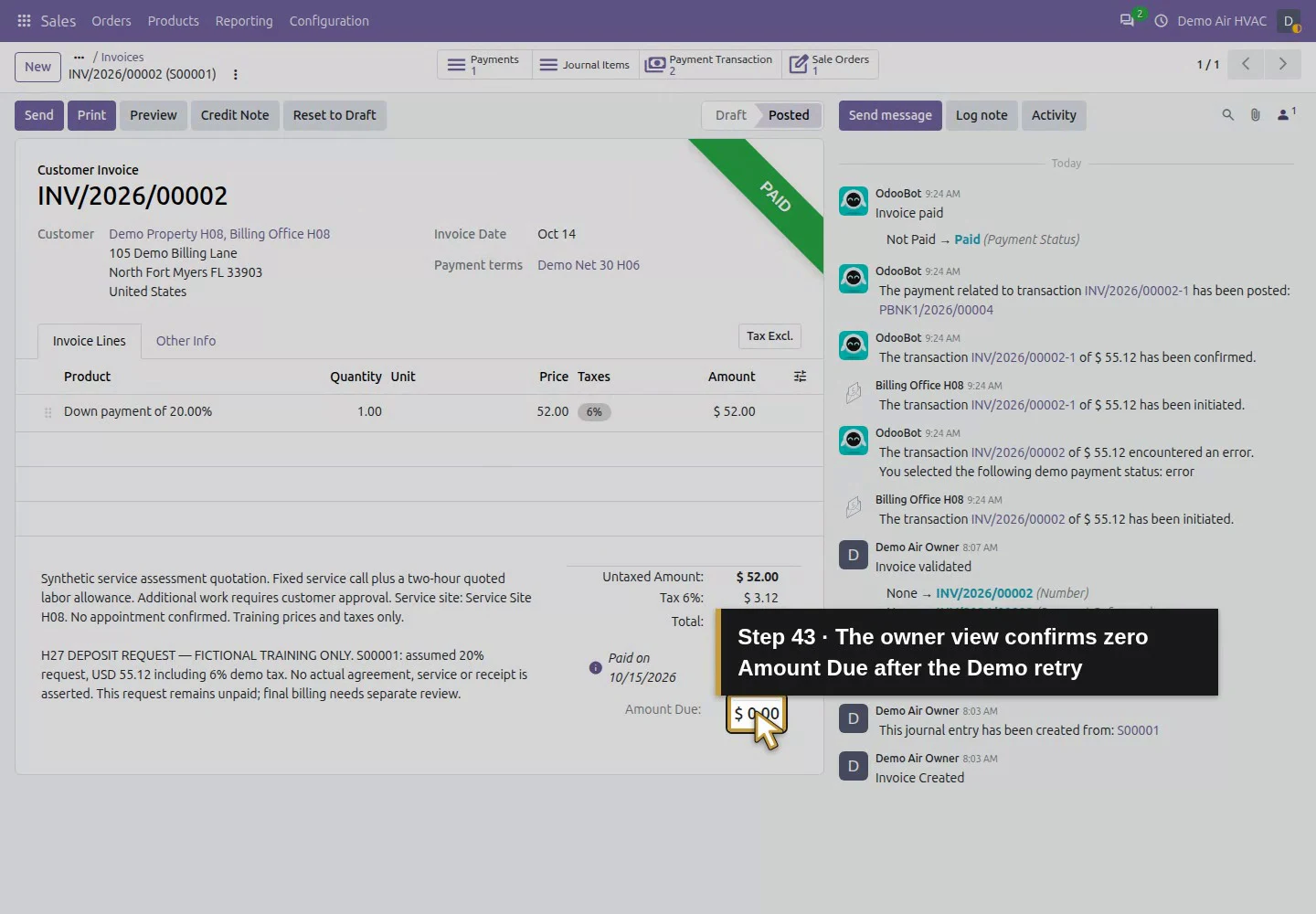The width and height of the screenshot is (1316, 914).
Task: Grab the drag handle of Down payment line
Action: (48, 412)
